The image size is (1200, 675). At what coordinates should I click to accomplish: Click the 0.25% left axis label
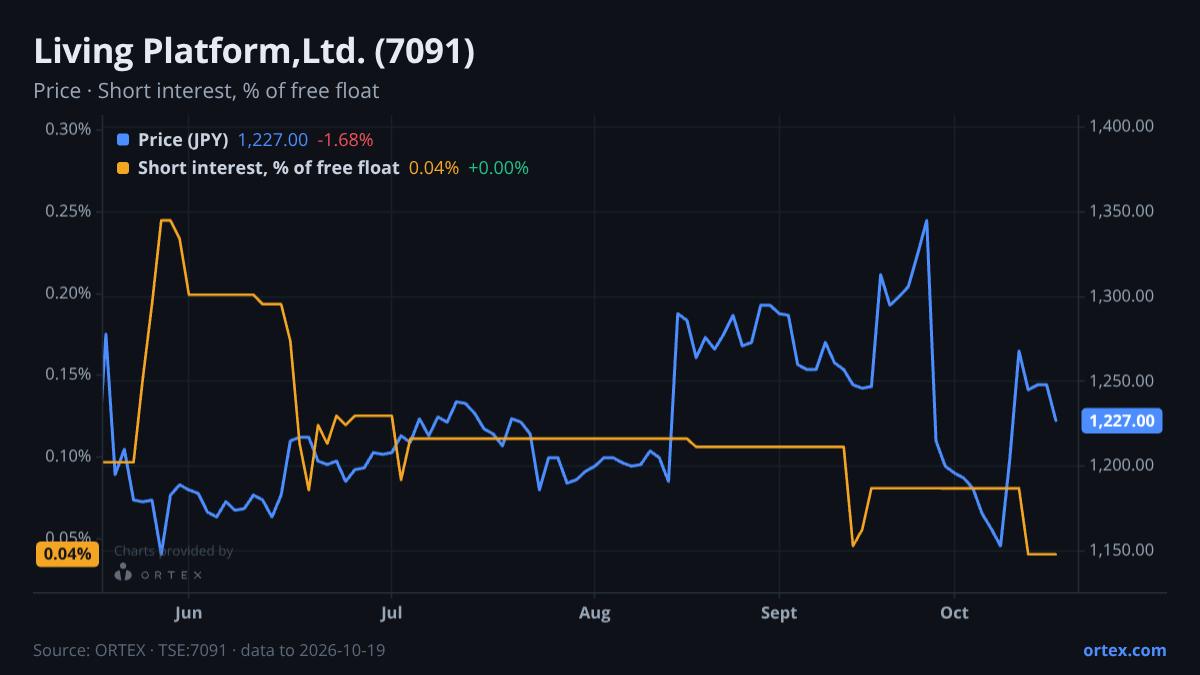pyautogui.click(x=68, y=211)
